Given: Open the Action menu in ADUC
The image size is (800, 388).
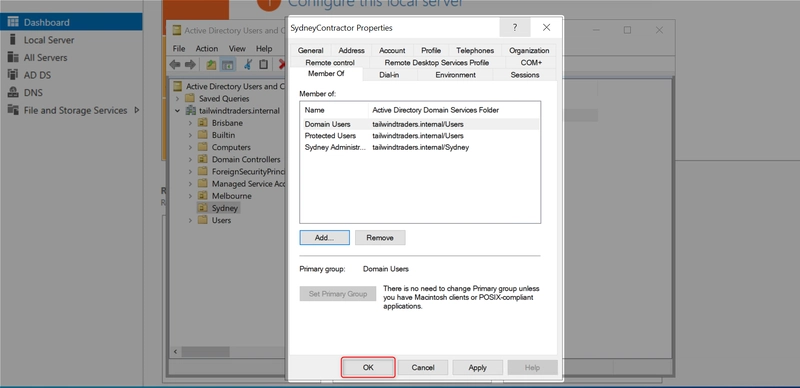Looking at the screenshot, I should point(207,49).
